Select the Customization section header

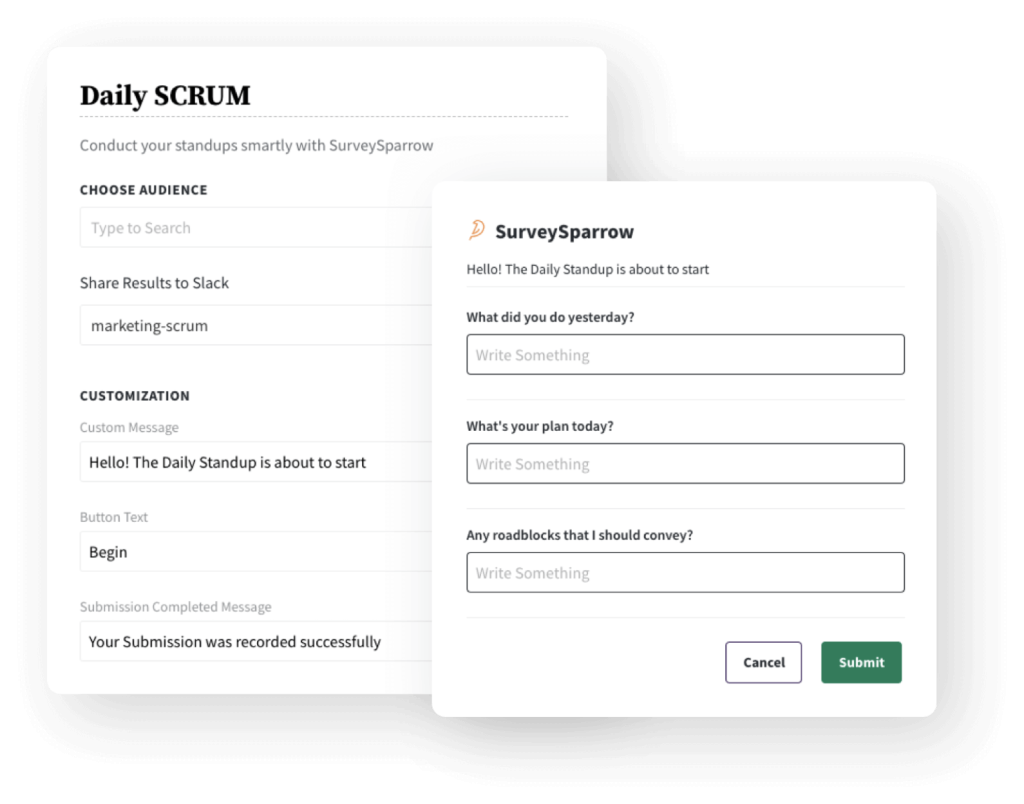click(135, 396)
